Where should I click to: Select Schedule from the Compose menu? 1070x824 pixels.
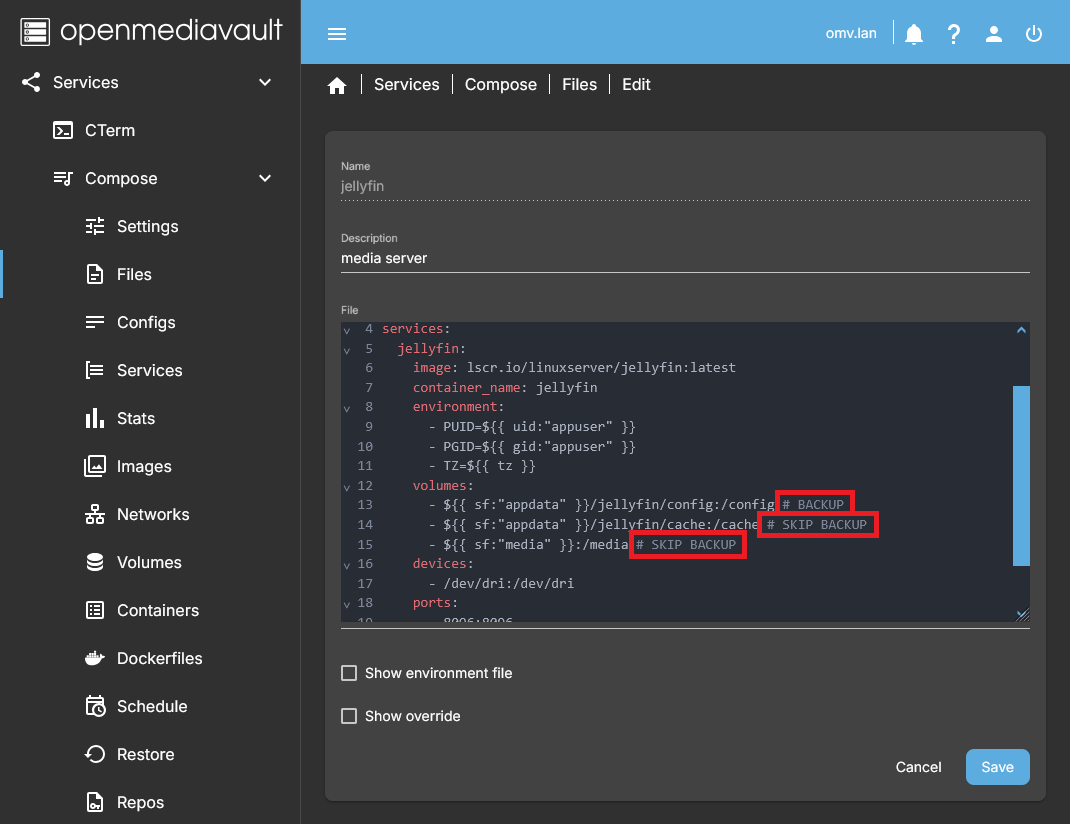point(151,706)
